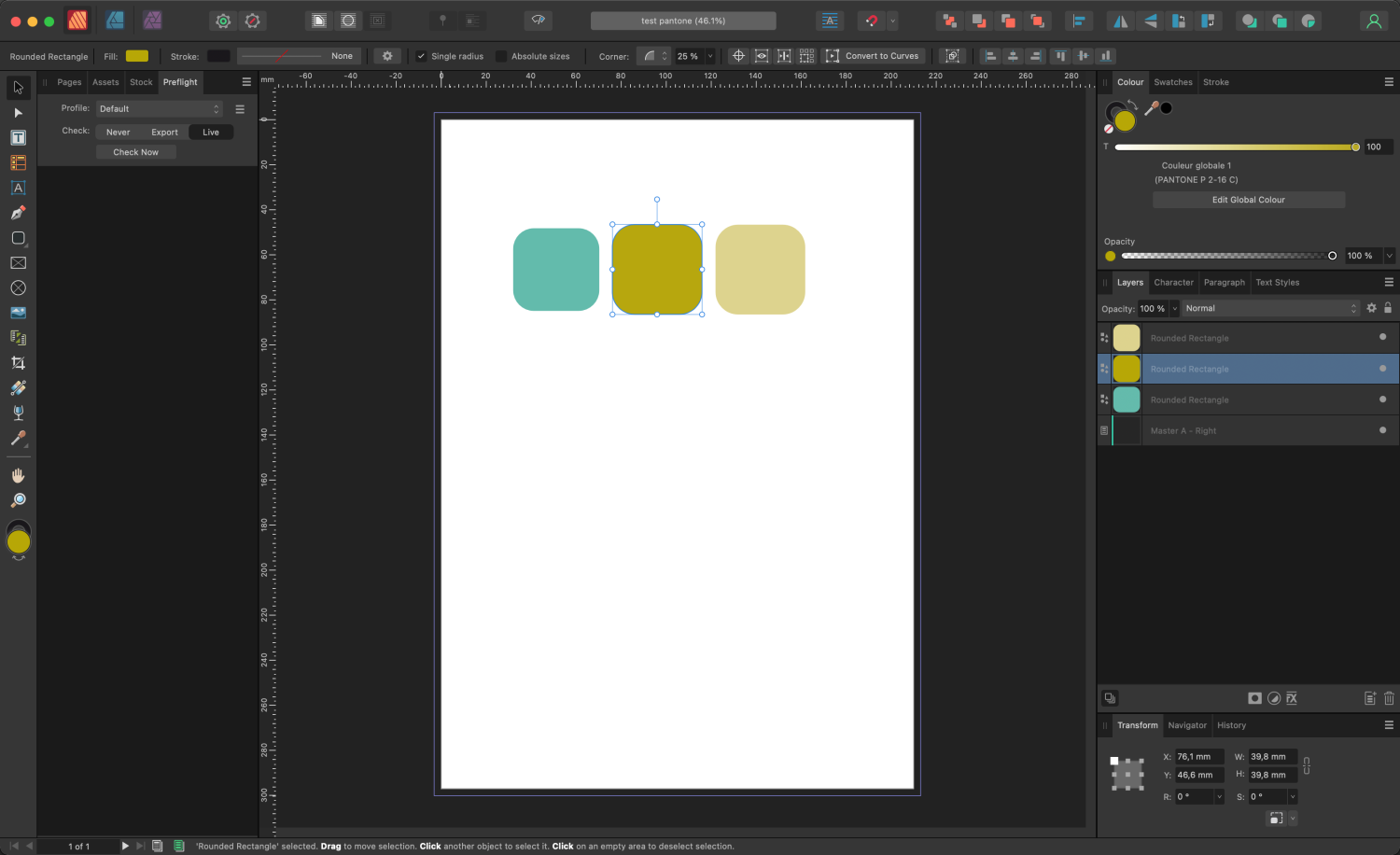Viewport: 1400px width, 855px height.
Task: Select the Move tool
Action: pos(17,87)
